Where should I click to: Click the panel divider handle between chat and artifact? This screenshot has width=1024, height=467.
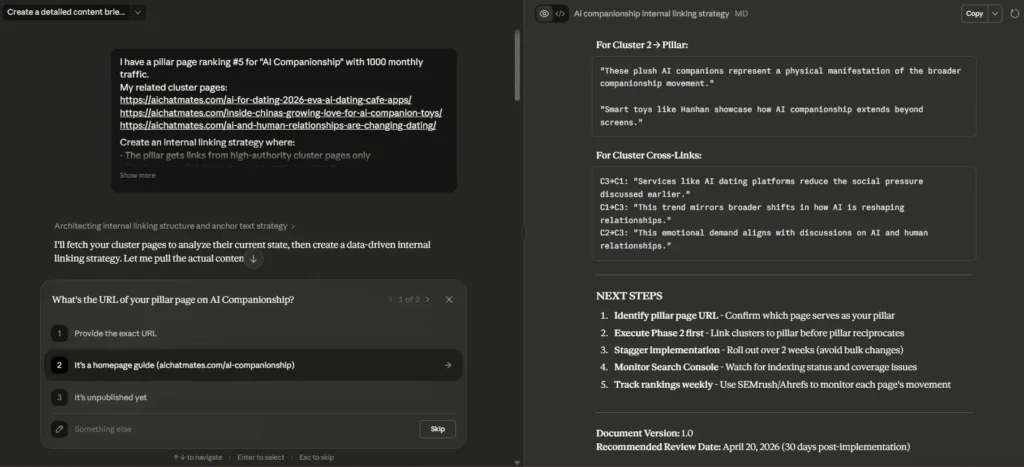click(523, 233)
